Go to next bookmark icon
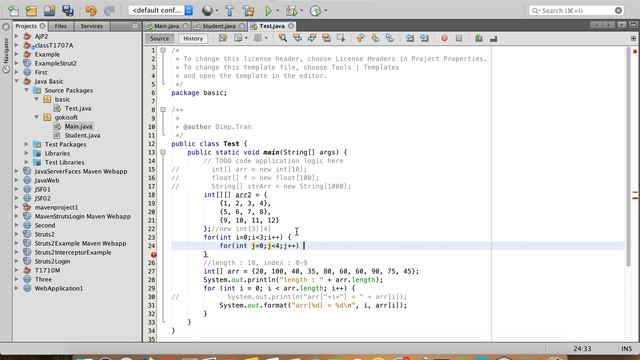Viewport: 640px width, 360px height. 375,38
